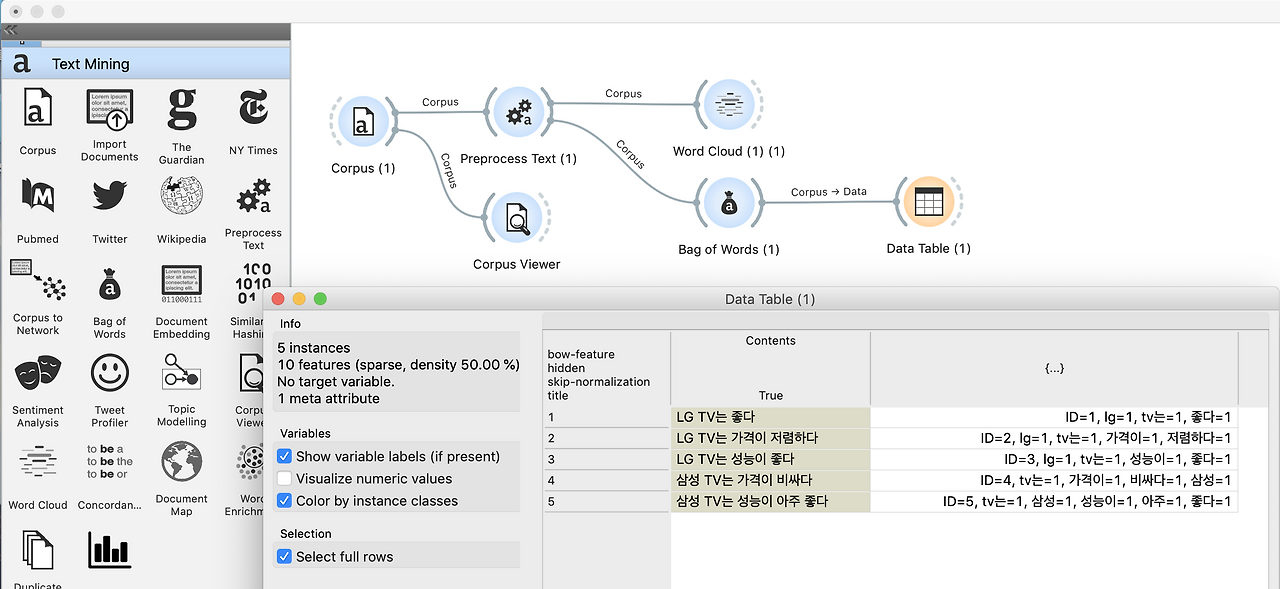The image size is (1280, 589).
Task: Click the cell starting with 'ID=5, tv는=1'
Action: (x=1054, y=501)
